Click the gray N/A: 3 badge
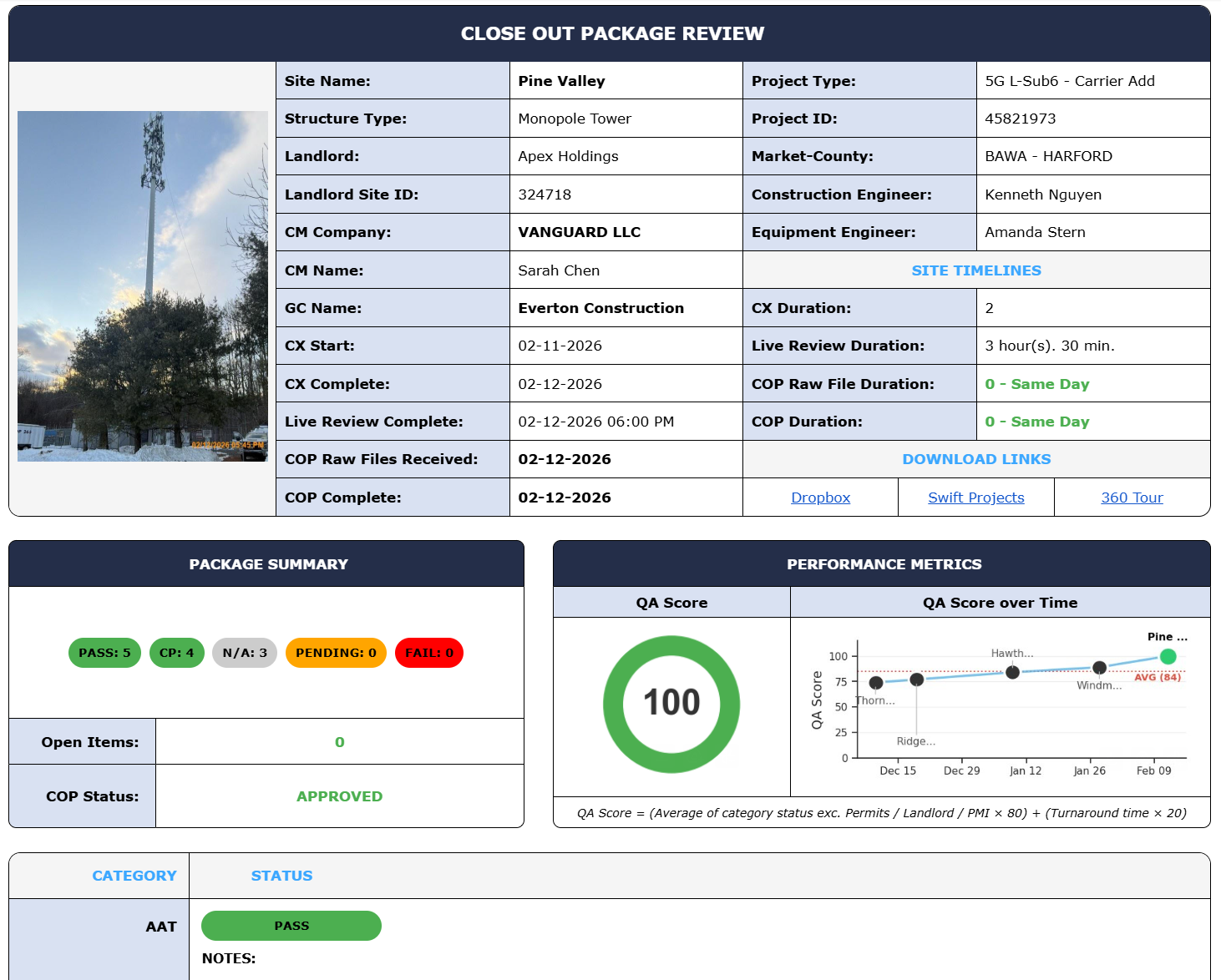The image size is (1221, 980). (x=244, y=653)
